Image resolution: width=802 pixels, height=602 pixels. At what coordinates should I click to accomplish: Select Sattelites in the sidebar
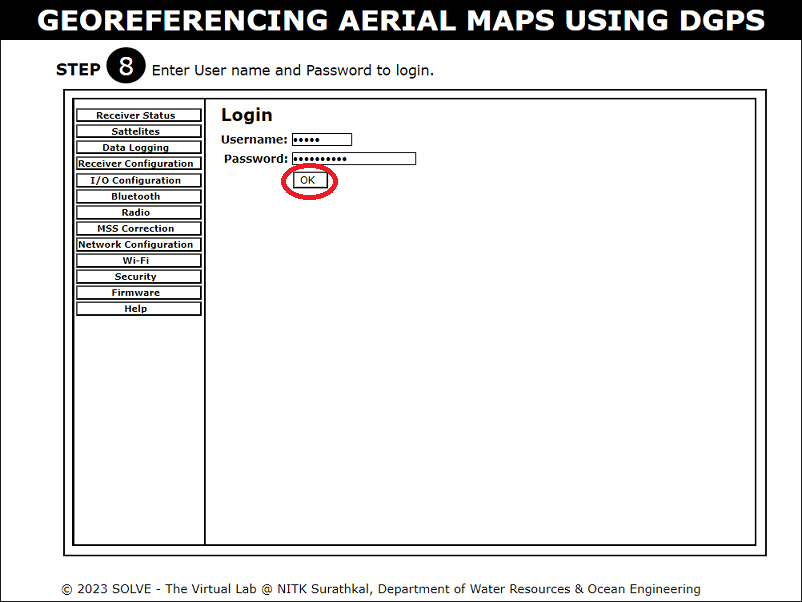[x=138, y=132]
